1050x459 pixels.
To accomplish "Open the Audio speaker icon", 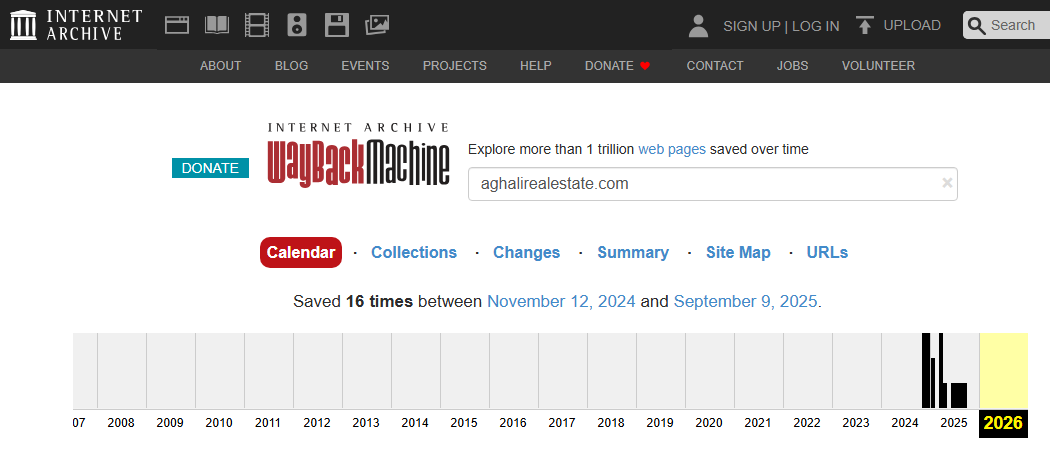I will tap(297, 25).
